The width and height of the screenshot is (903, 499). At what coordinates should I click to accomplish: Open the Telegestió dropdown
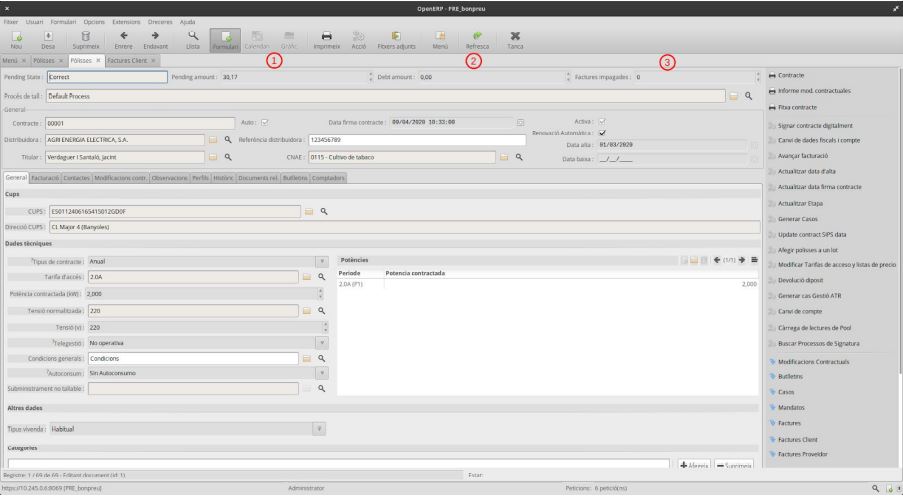(322, 341)
